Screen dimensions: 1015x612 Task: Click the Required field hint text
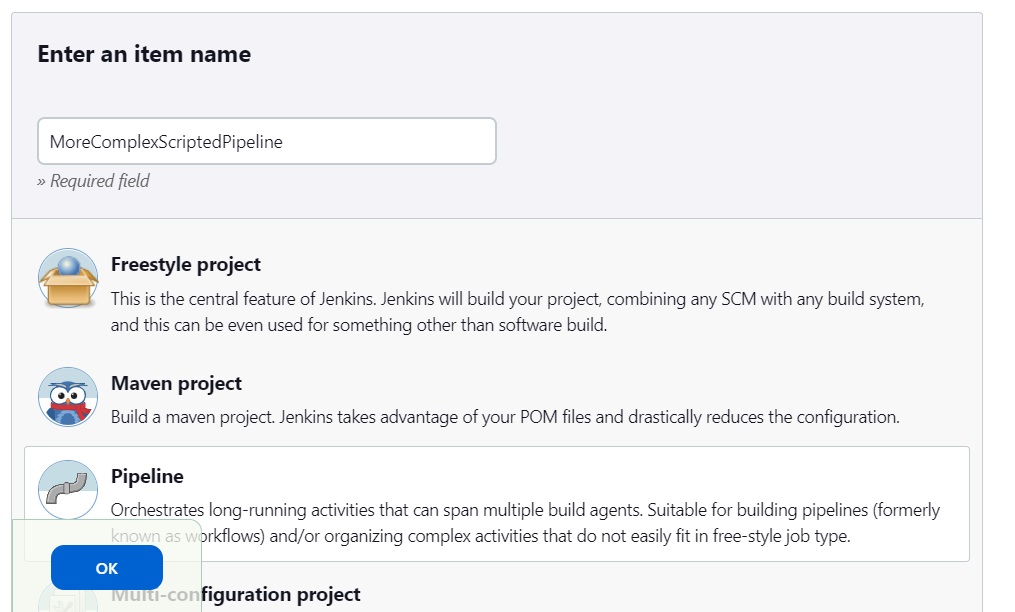coord(93,181)
